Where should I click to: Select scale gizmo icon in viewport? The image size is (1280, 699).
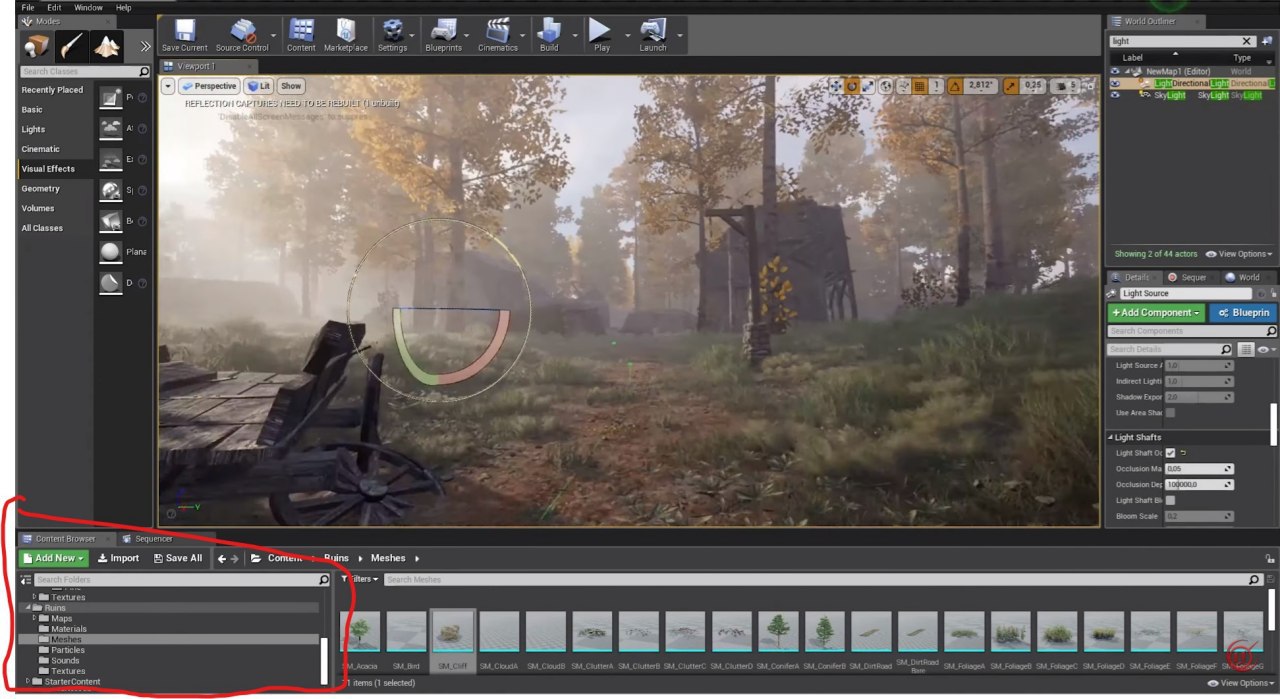pos(868,86)
